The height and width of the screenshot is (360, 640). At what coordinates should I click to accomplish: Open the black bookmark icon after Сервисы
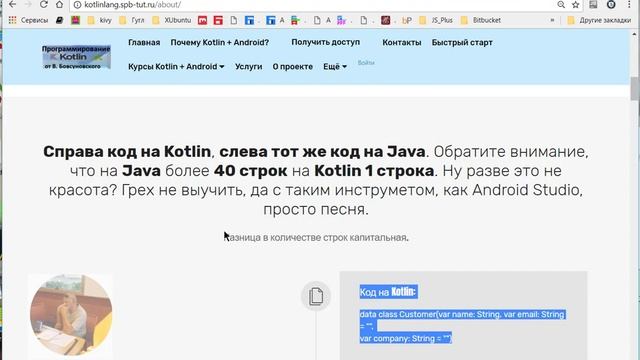[x=60, y=20]
